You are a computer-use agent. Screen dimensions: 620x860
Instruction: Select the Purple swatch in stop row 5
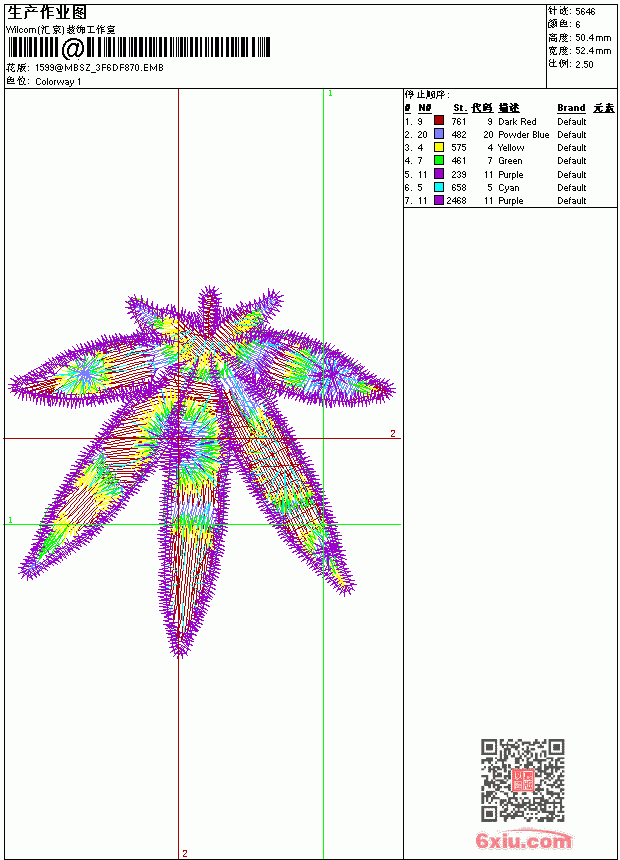pos(439,174)
